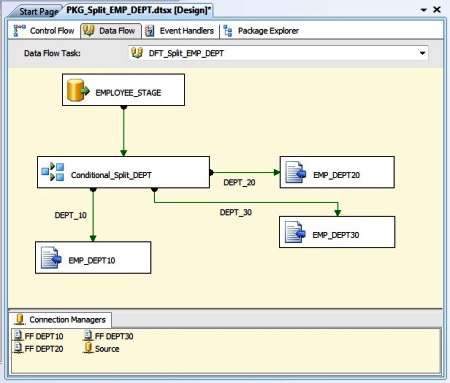Click the DFT_Split_EMP_DEPT task icon in dropdown

click(137, 53)
